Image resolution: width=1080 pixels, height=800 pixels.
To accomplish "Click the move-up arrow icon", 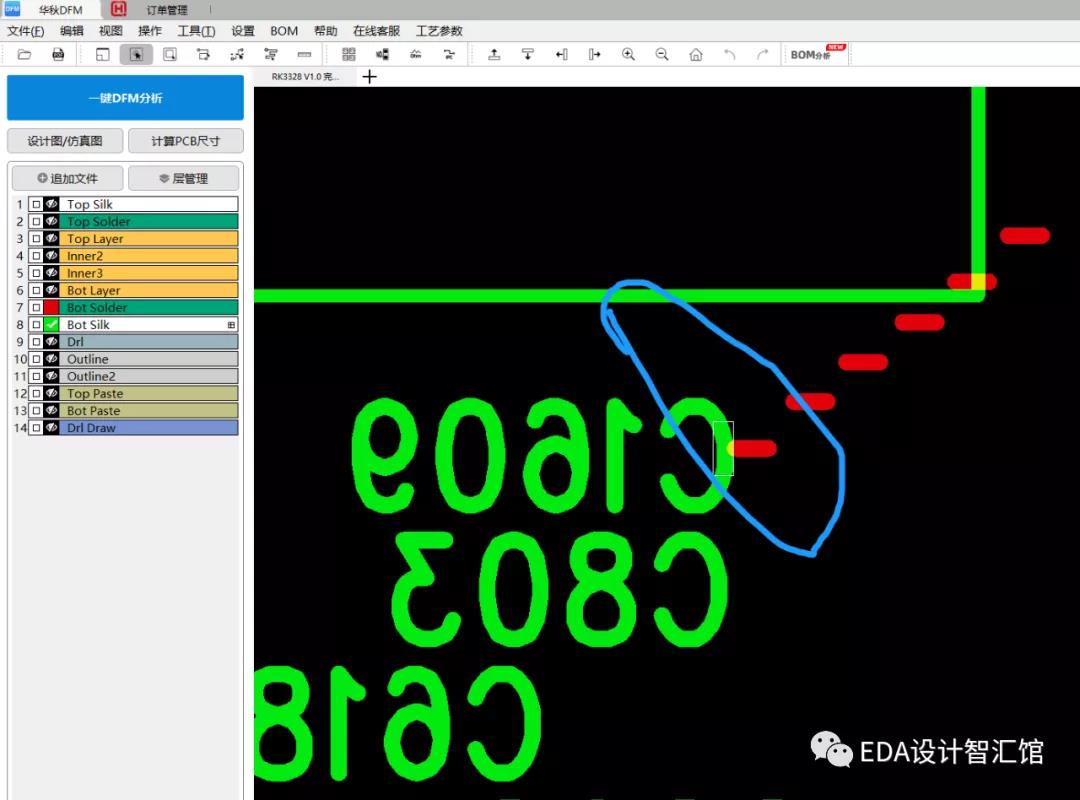I will (494, 54).
